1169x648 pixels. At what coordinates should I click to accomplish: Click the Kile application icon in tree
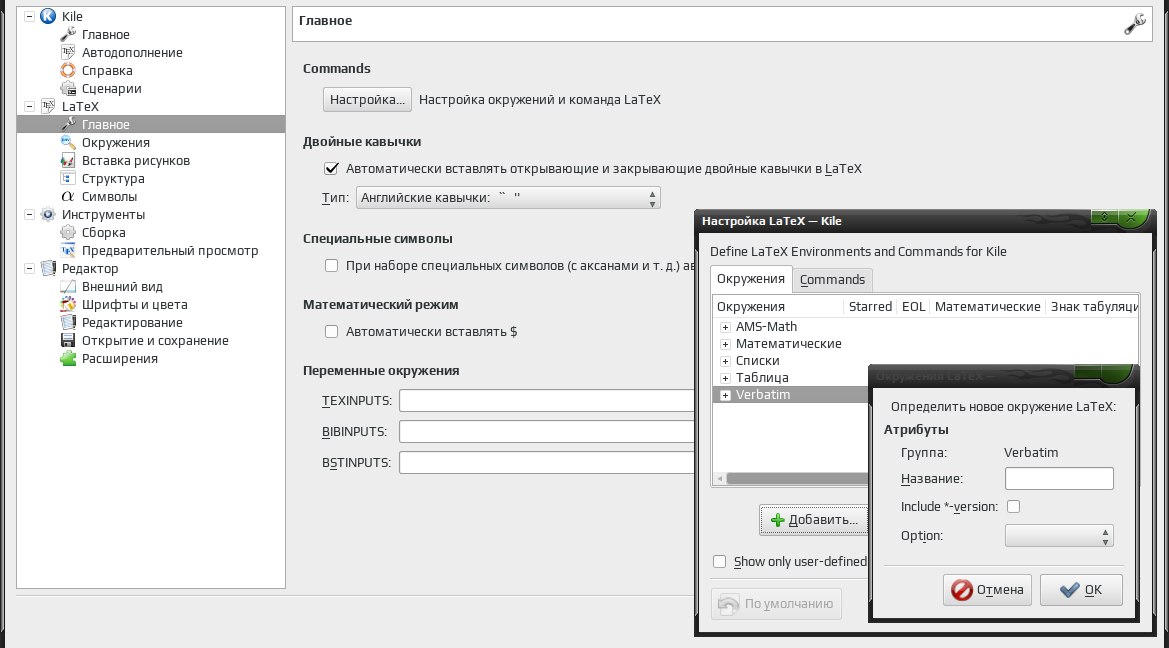[x=48, y=16]
